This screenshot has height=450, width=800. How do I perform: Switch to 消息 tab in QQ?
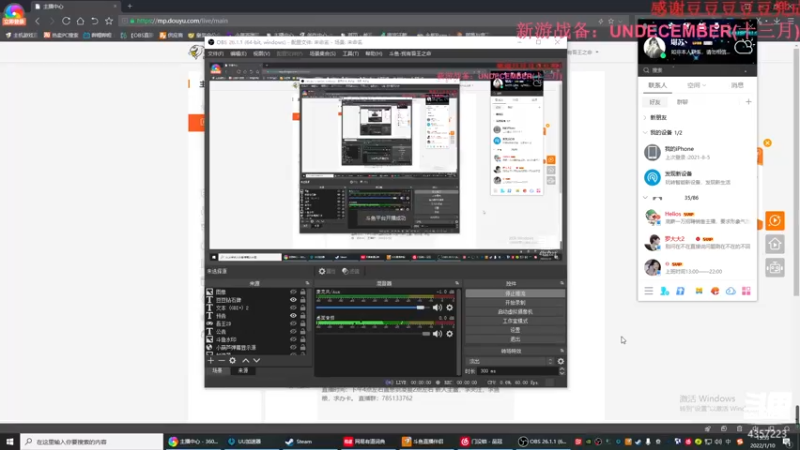point(737,85)
